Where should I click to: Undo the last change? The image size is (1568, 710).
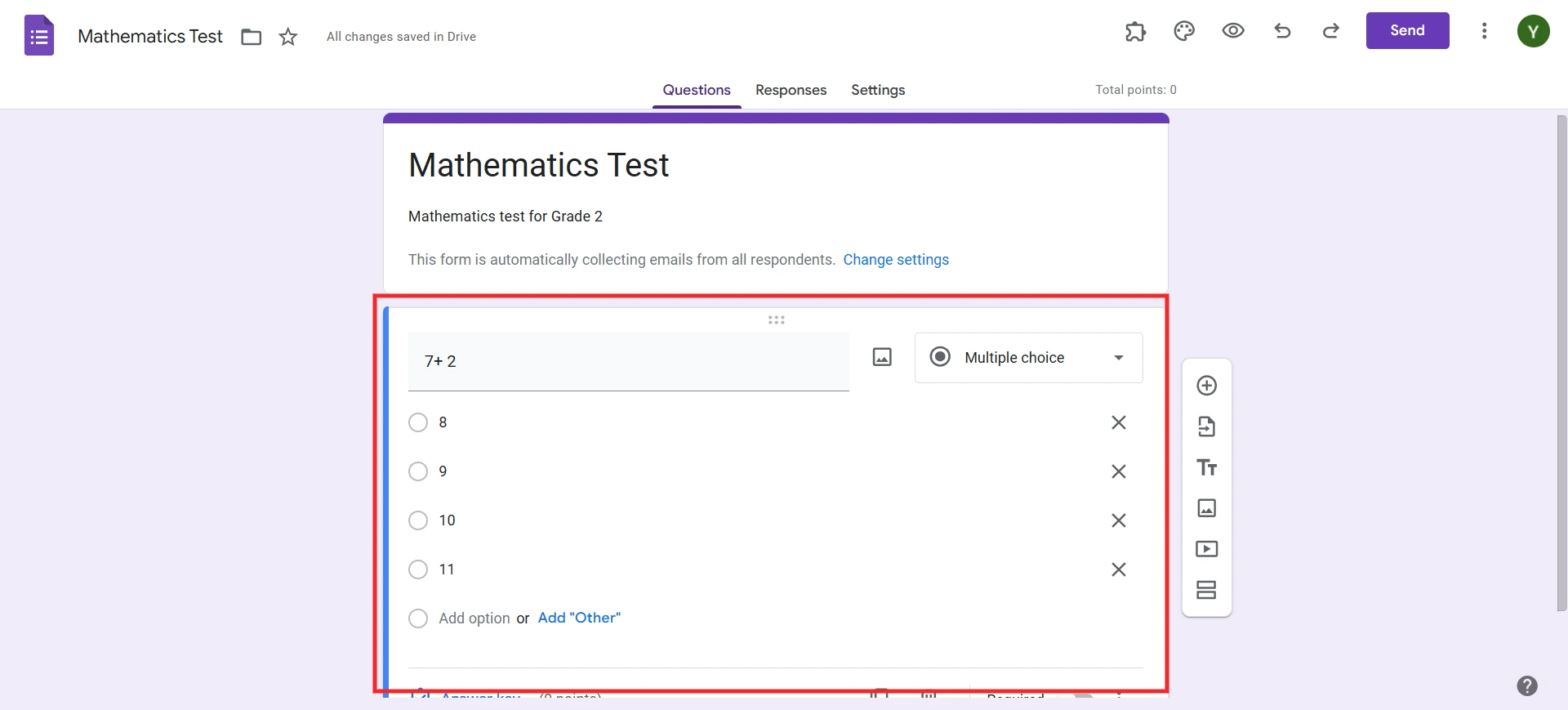[x=1281, y=31]
